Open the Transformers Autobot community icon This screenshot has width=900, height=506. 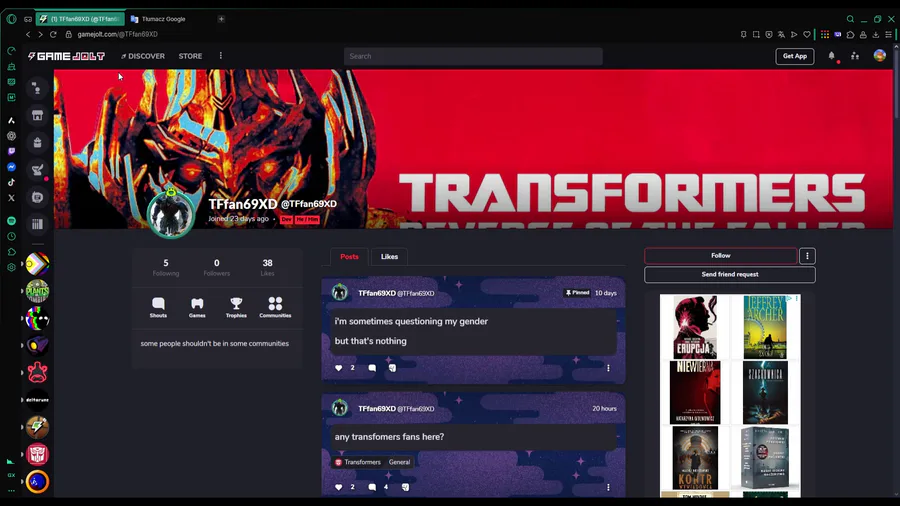pyautogui.click(x=37, y=454)
